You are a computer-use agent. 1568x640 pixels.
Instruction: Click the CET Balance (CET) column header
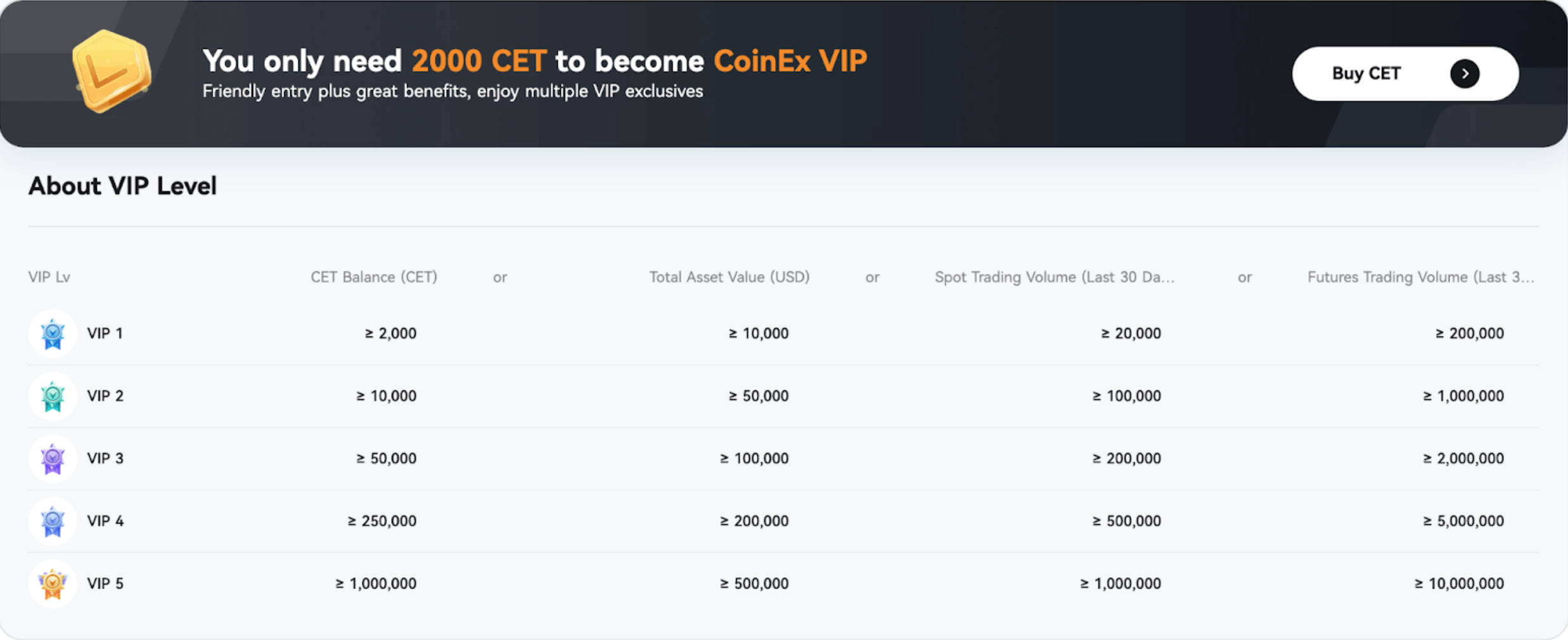click(373, 277)
